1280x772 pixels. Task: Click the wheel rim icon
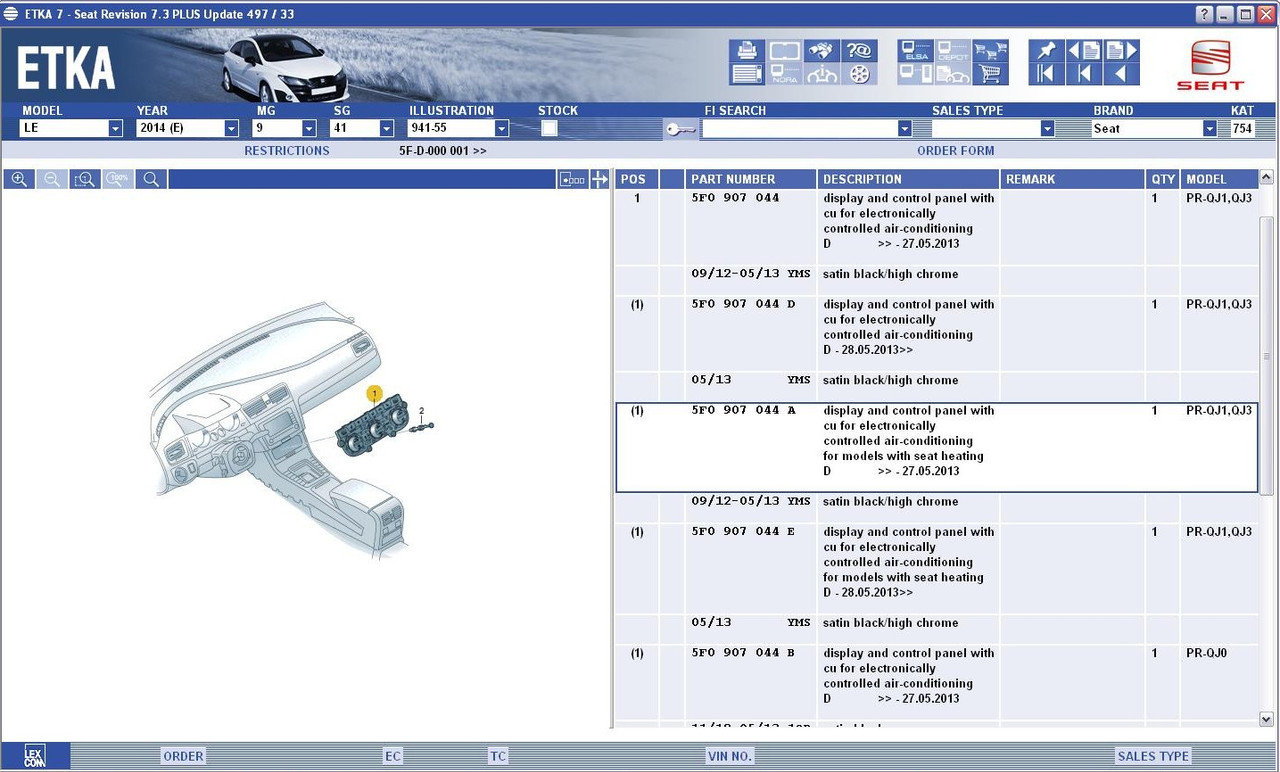859,74
